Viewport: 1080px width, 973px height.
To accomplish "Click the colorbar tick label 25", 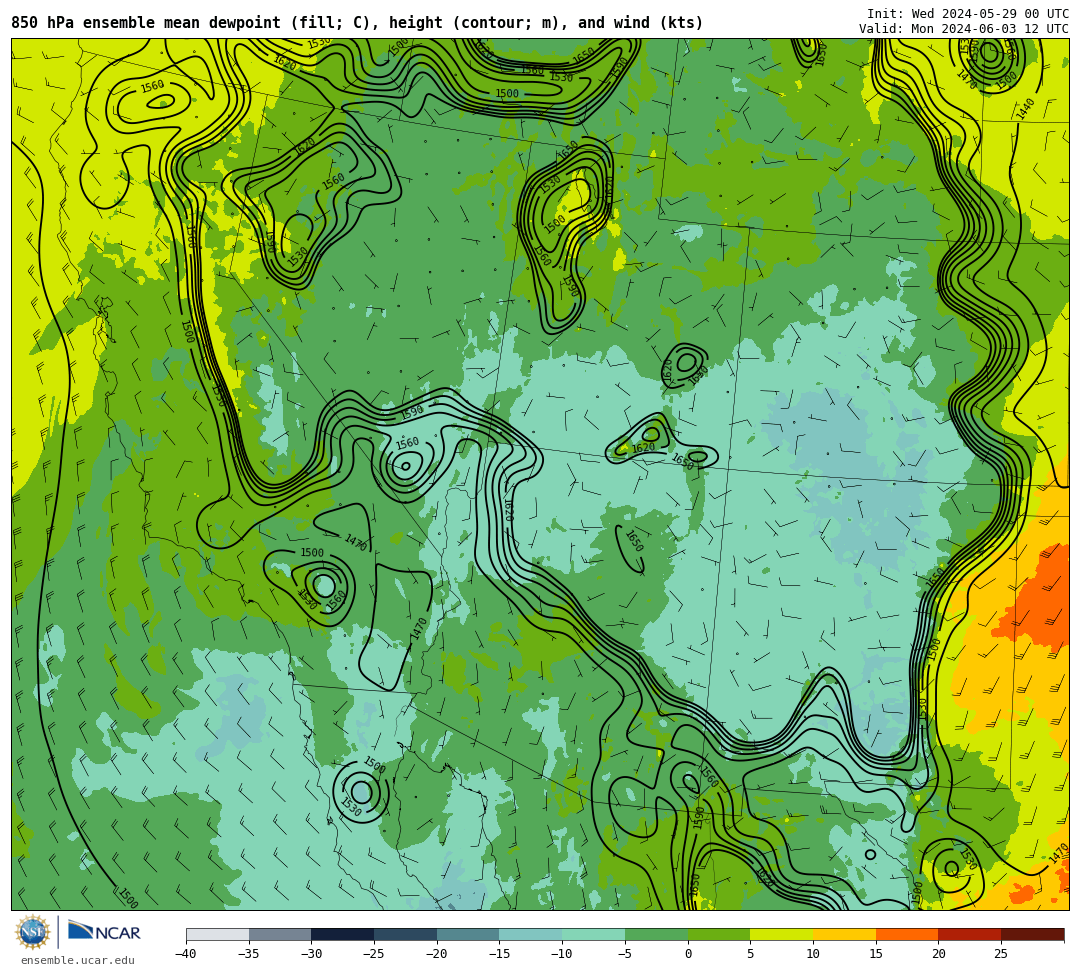I will [1001, 954].
